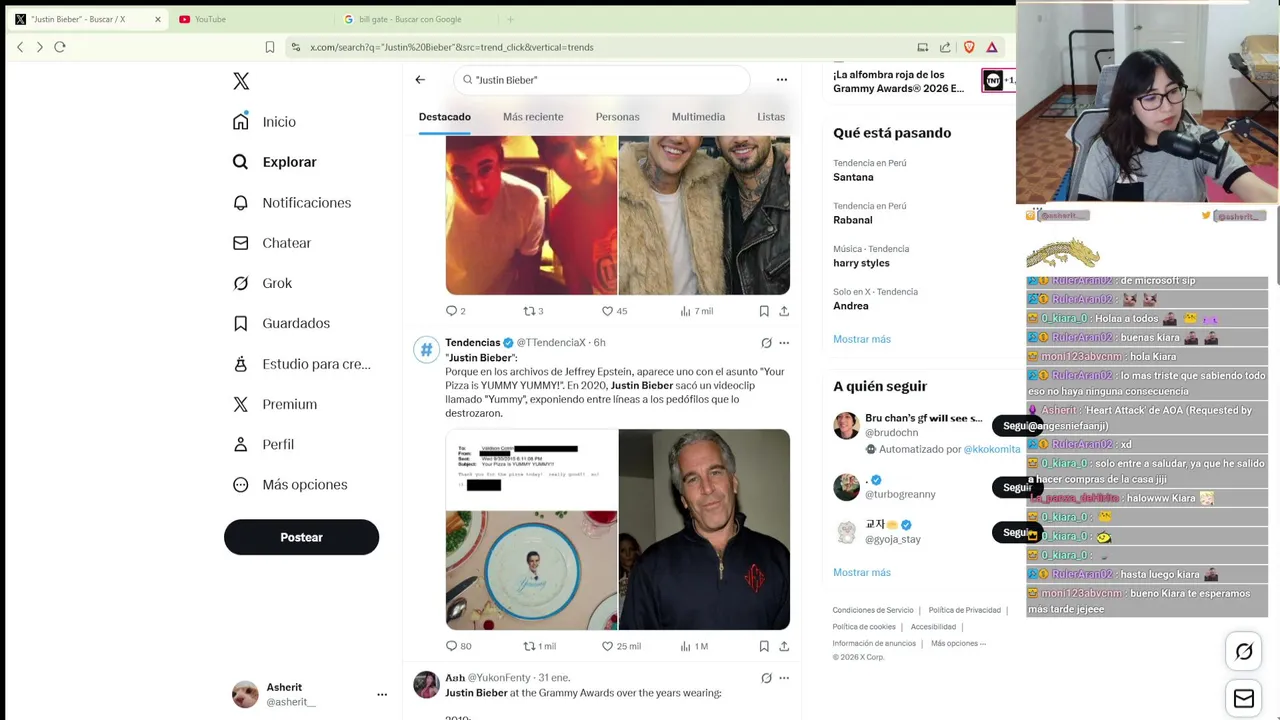The width and height of the screenshot is (1280, 720).
Task: Open Perfil page
Action: tap(263, 444)
